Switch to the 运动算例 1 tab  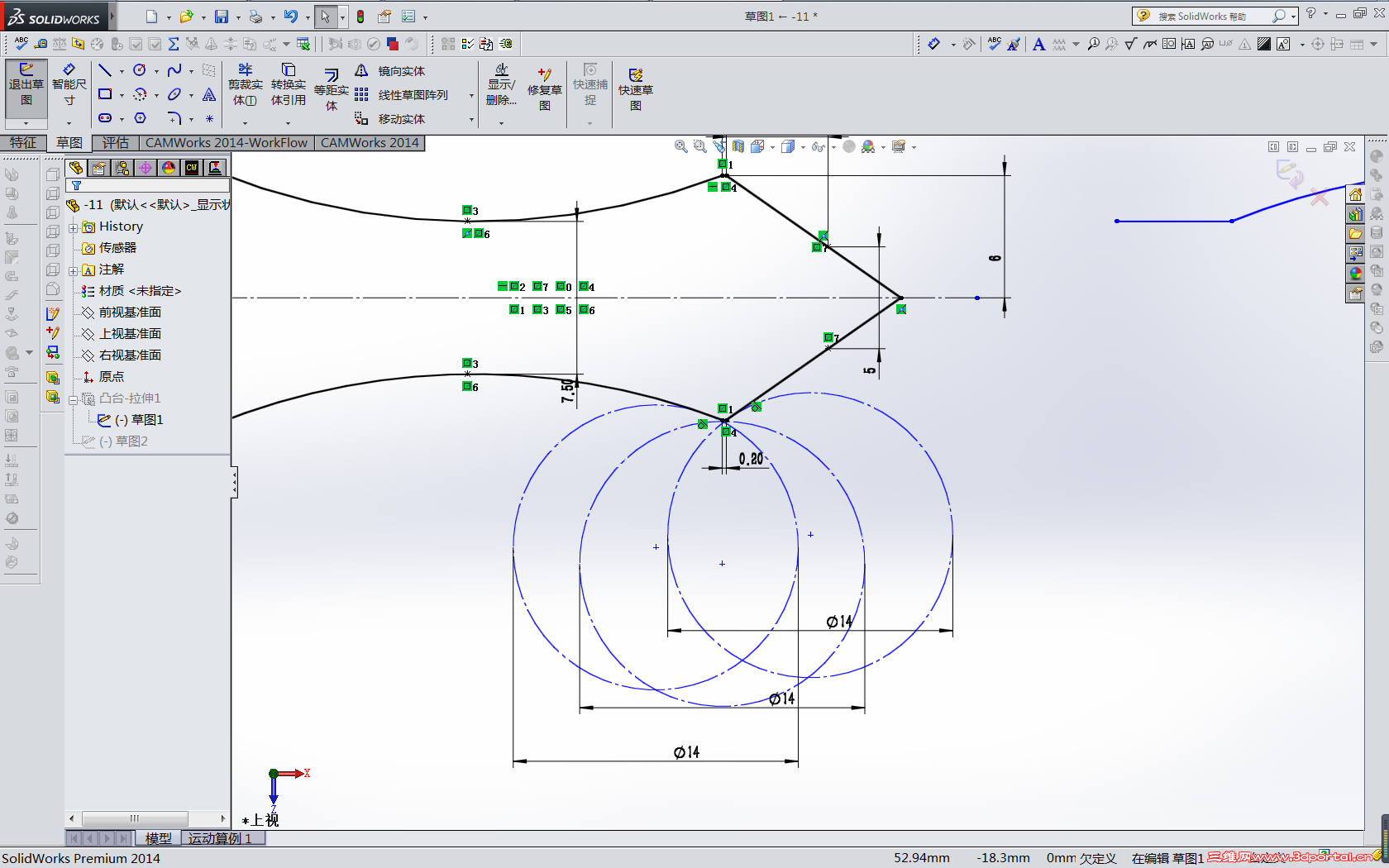pos(220,838)
